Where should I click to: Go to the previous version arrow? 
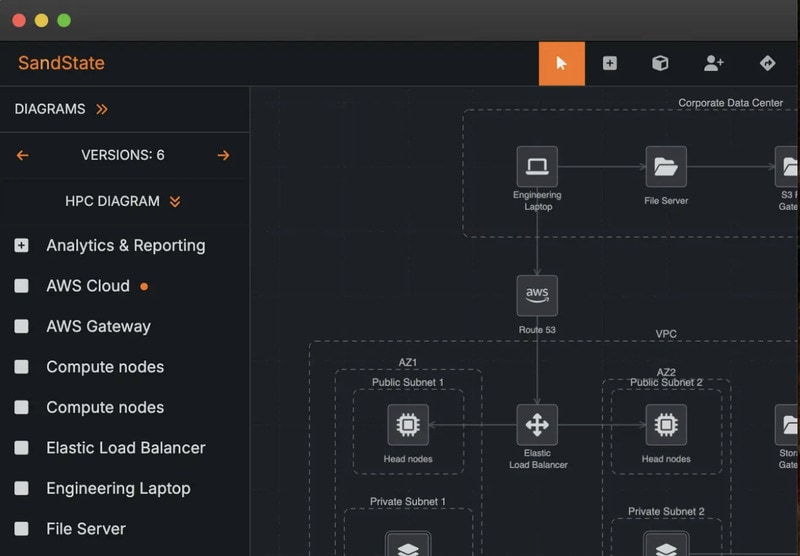click(23, 155)
